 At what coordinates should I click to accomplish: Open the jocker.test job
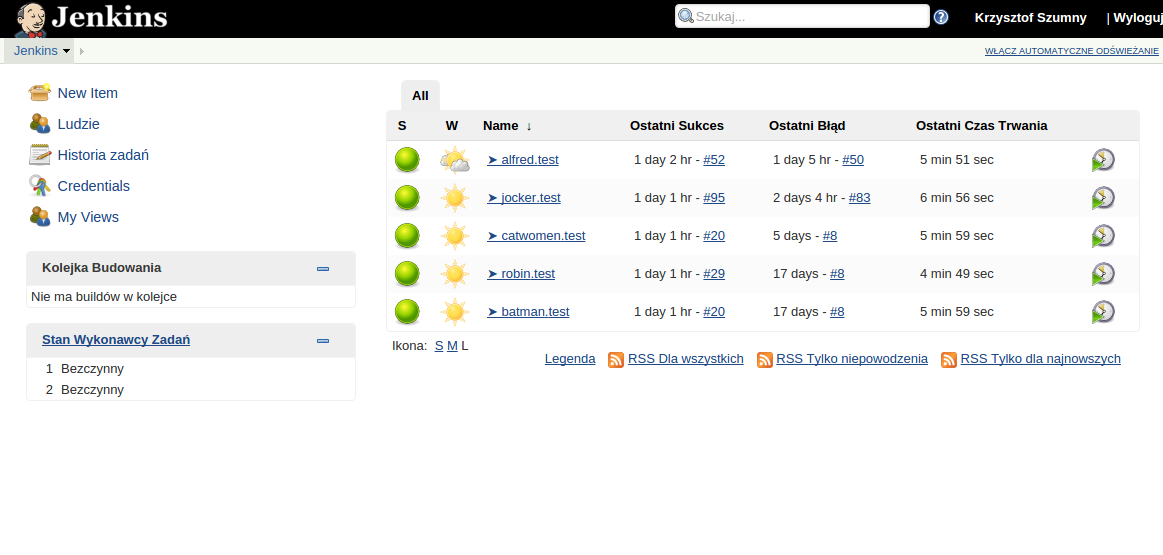[524, 198]
